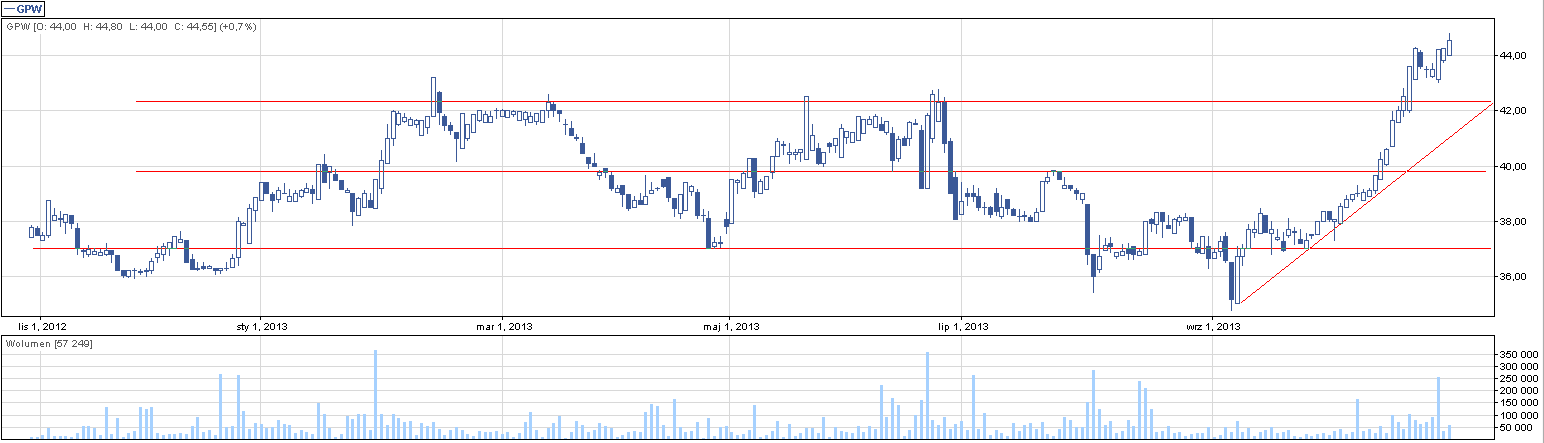Select the red horizontal support line
Image resolution: width=1544 pixels, height=443 pixels.
(760, 248)
